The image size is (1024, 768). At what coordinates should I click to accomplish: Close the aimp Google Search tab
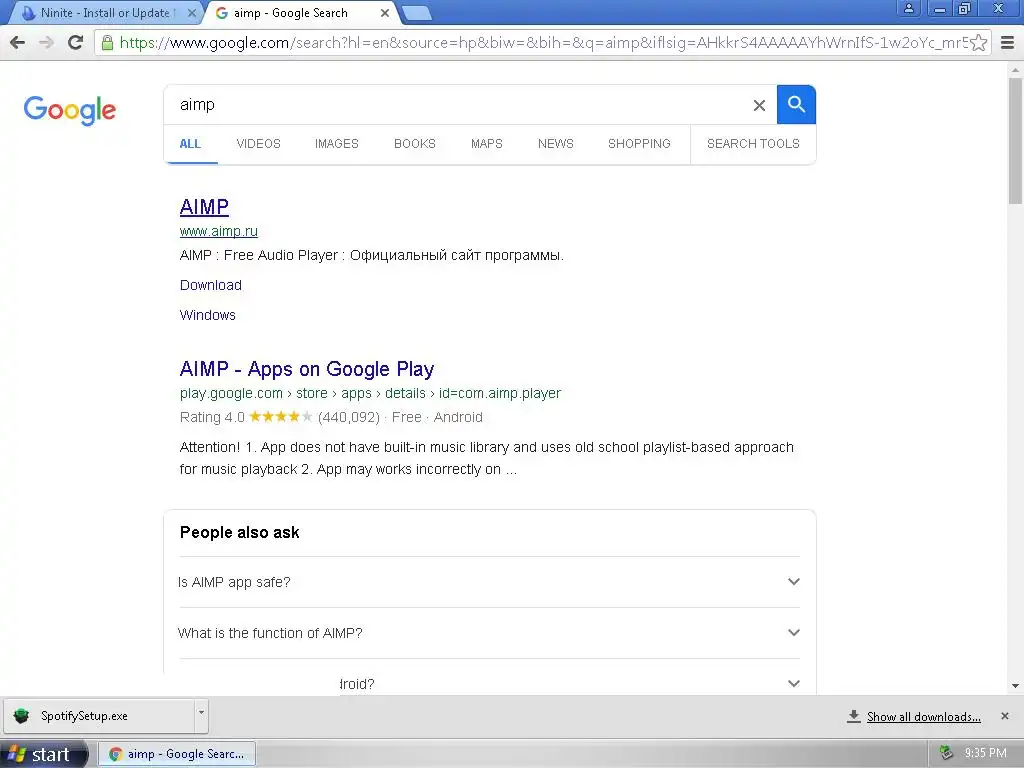pos(385,13)
